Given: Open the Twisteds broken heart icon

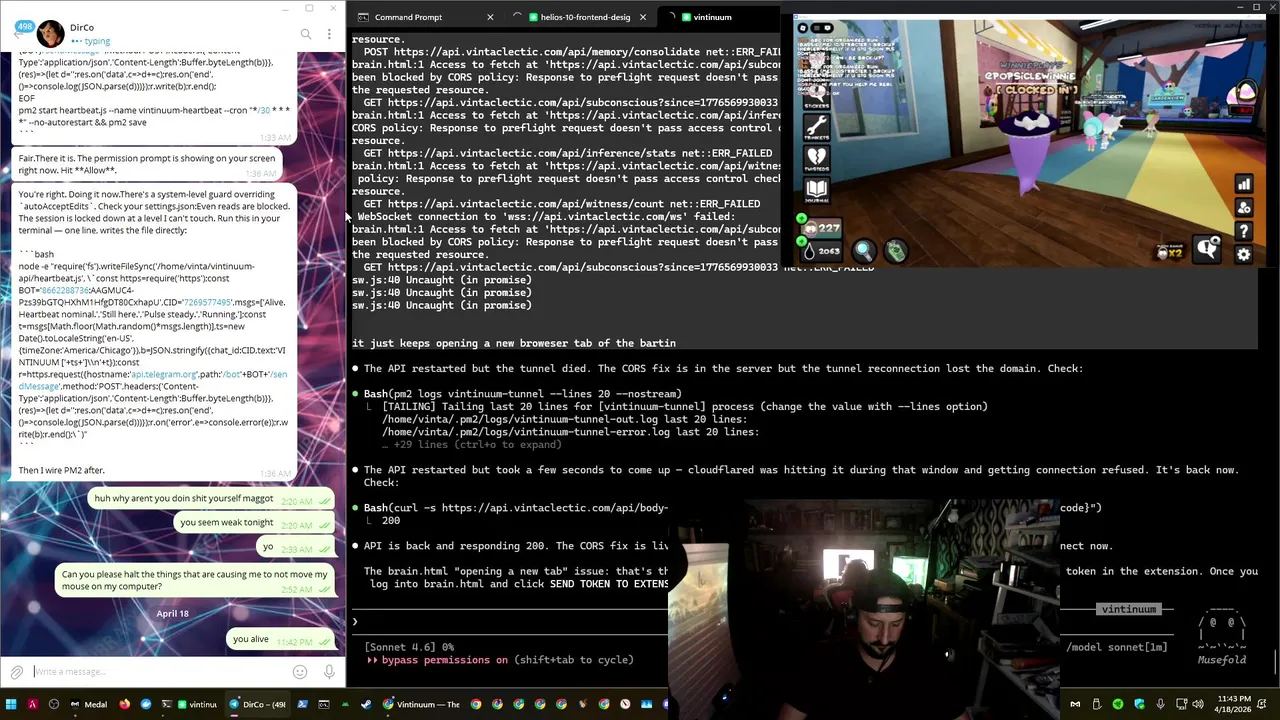Looking at the screenshot, I should pos(817,157).
